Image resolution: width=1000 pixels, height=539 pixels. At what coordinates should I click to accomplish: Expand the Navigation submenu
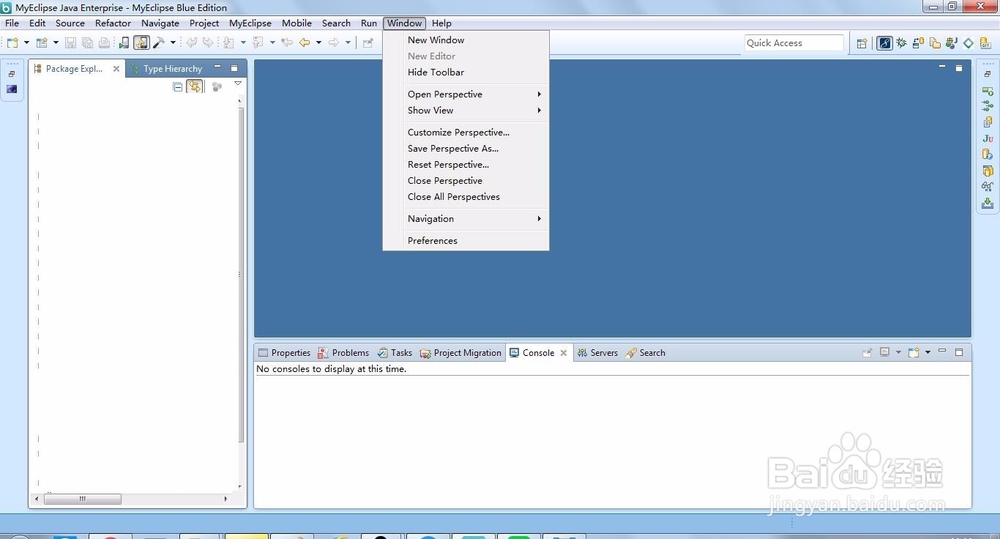point(466,218)
